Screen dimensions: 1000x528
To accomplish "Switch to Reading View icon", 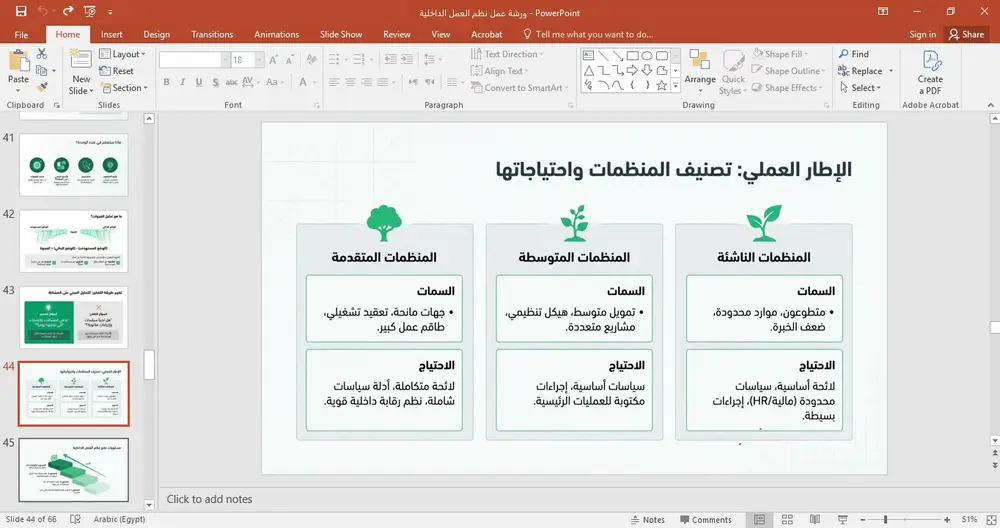I will coord(814,520).
